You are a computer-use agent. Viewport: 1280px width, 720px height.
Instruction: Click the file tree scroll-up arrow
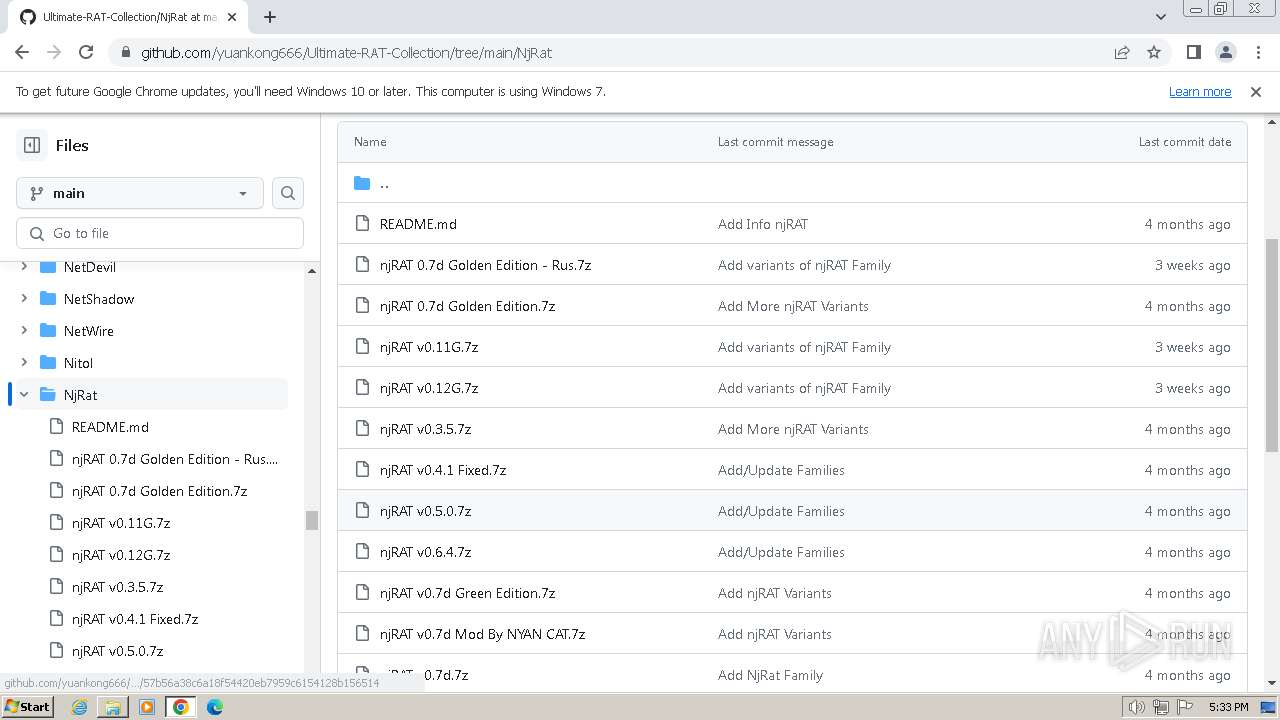(312, 271)
